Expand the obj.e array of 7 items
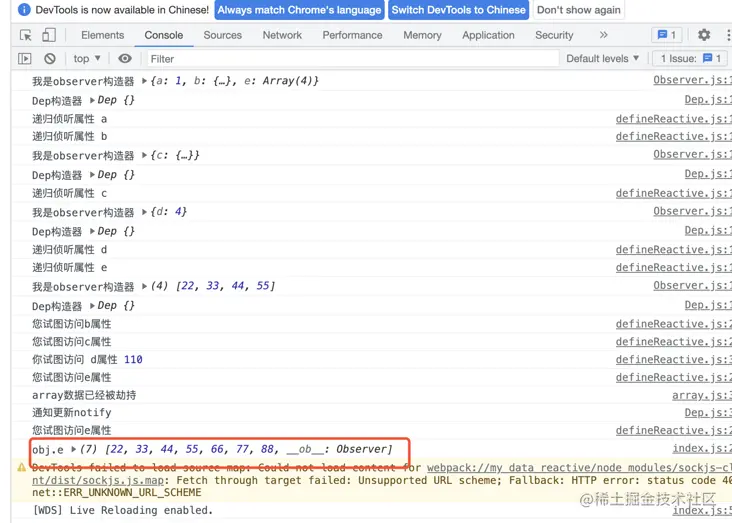This screenshot has width=732, height=523. [x=73, y=449]
